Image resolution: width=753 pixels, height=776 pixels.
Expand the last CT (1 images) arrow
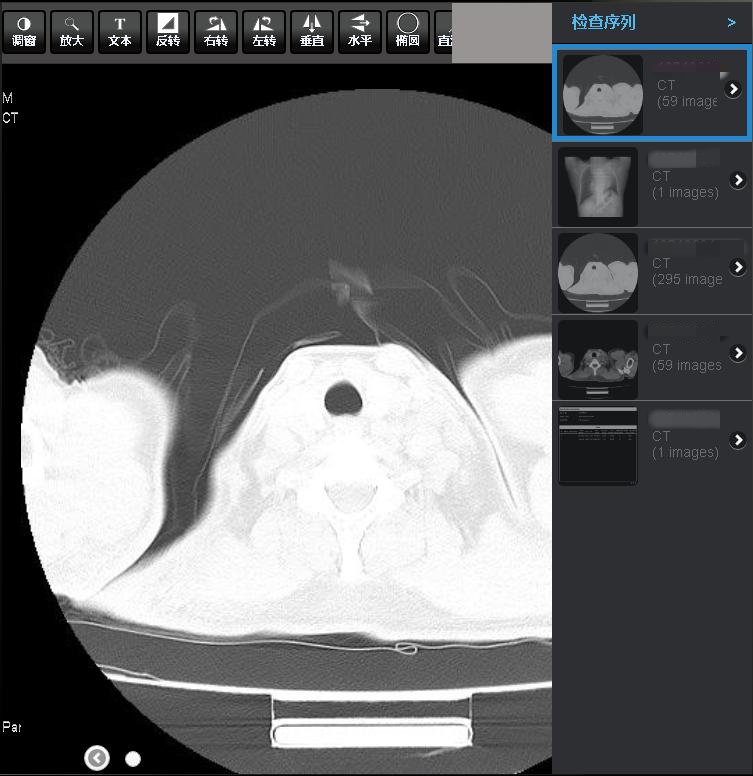pyautogui.click(x=738, y=440)
